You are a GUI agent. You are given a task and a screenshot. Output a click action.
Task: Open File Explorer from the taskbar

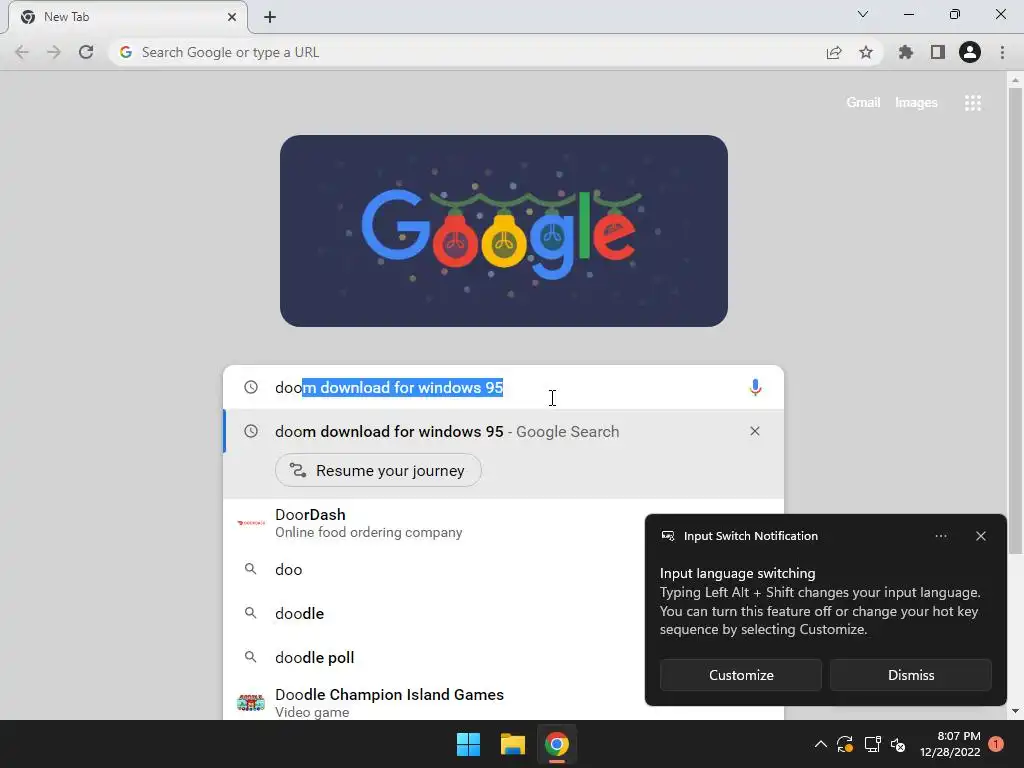click(513, 744)
